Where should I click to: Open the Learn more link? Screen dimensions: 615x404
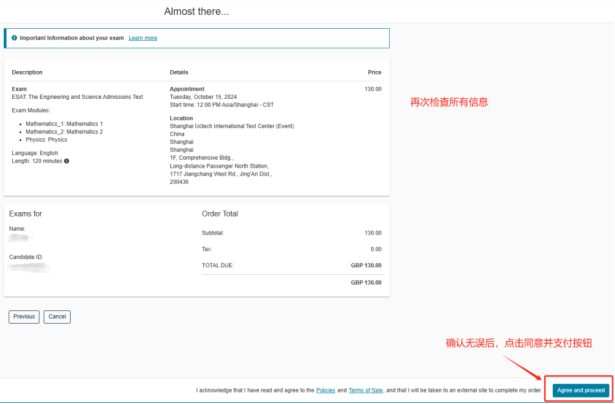point(143,38)
